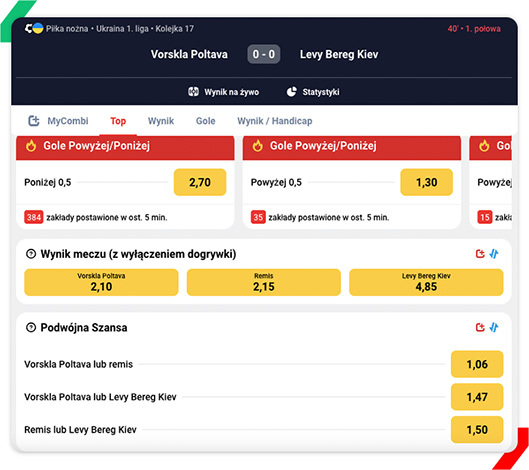Pick Vorskla Poltava lub remis odds 1,06
Screen dimensions: 529x470
point(477,364)
